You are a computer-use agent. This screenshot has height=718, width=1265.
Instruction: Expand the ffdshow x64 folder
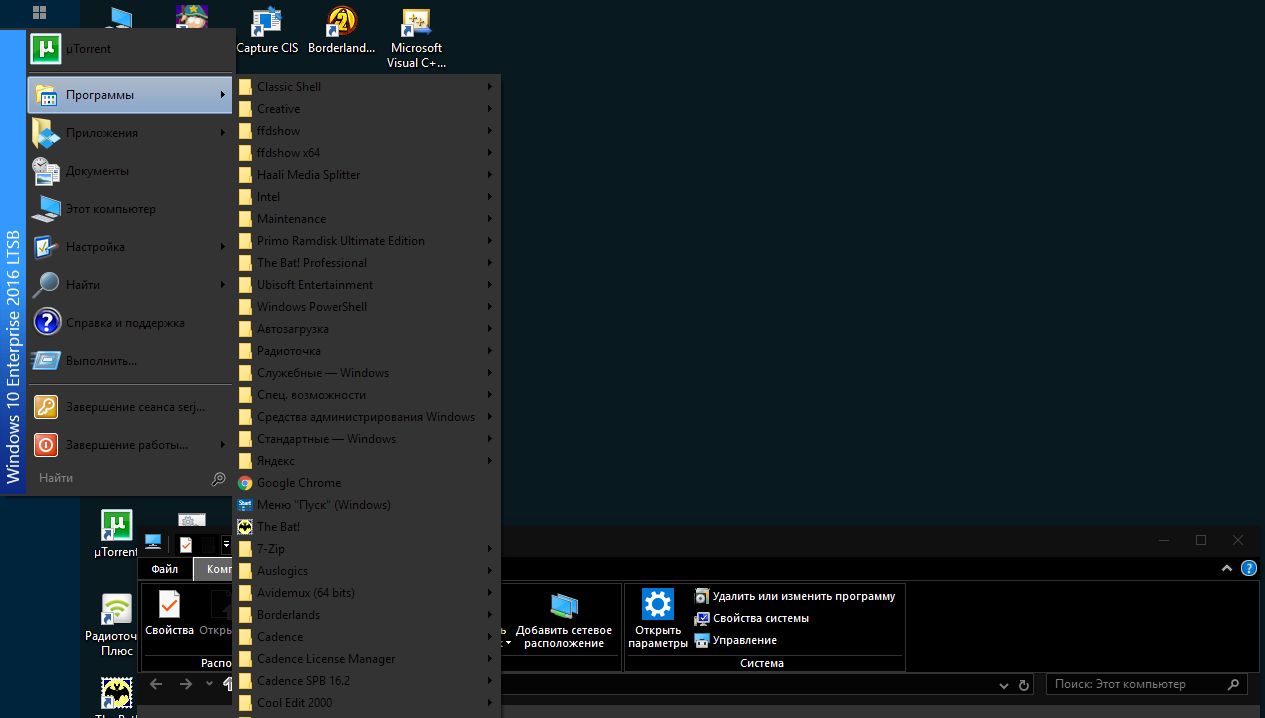tap(366, 153)
